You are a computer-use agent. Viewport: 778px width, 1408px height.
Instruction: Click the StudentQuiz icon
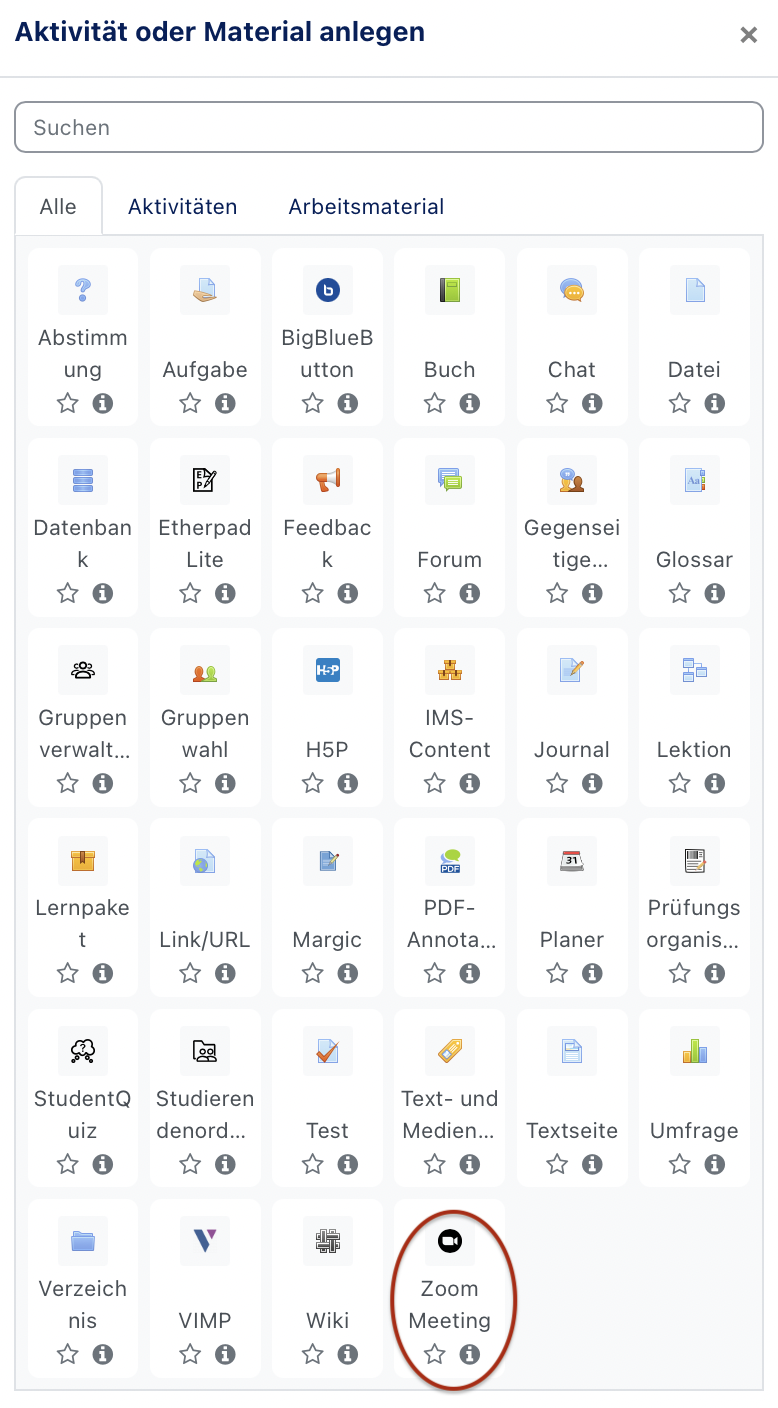coord(82,1051)
